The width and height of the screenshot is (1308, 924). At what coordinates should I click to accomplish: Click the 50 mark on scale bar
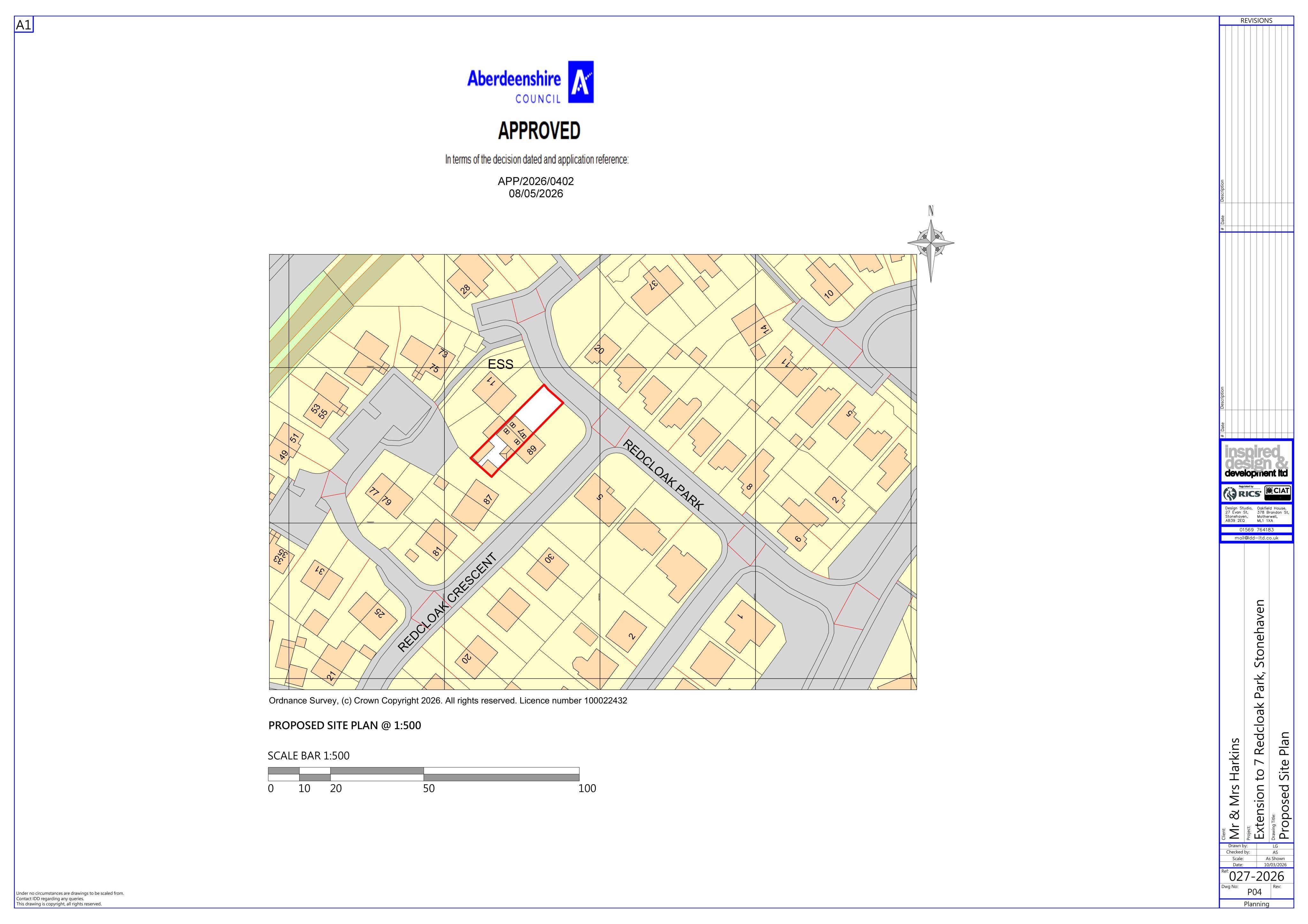pos(429,788)
